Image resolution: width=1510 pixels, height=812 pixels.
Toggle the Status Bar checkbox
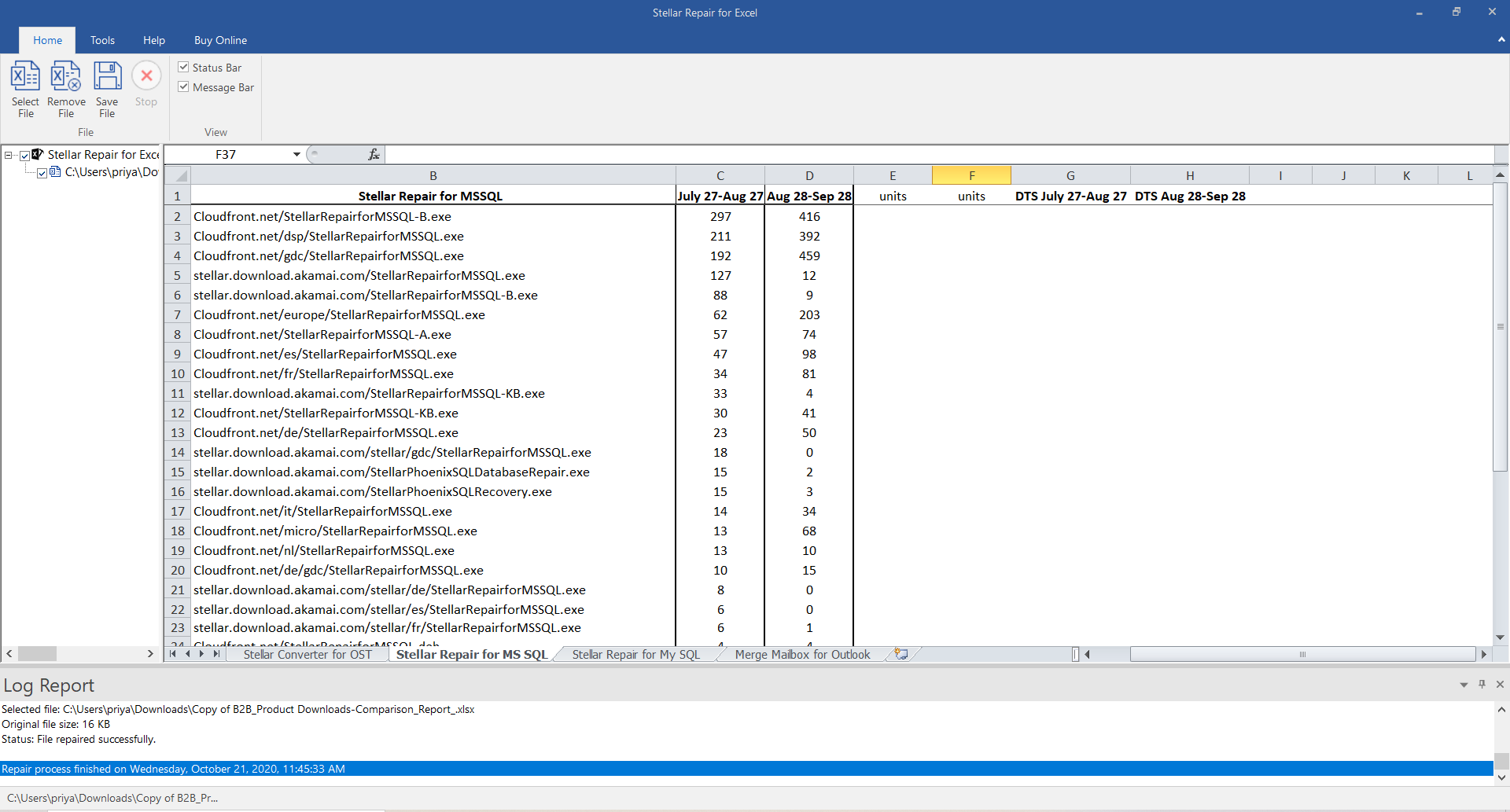(183, 68)
